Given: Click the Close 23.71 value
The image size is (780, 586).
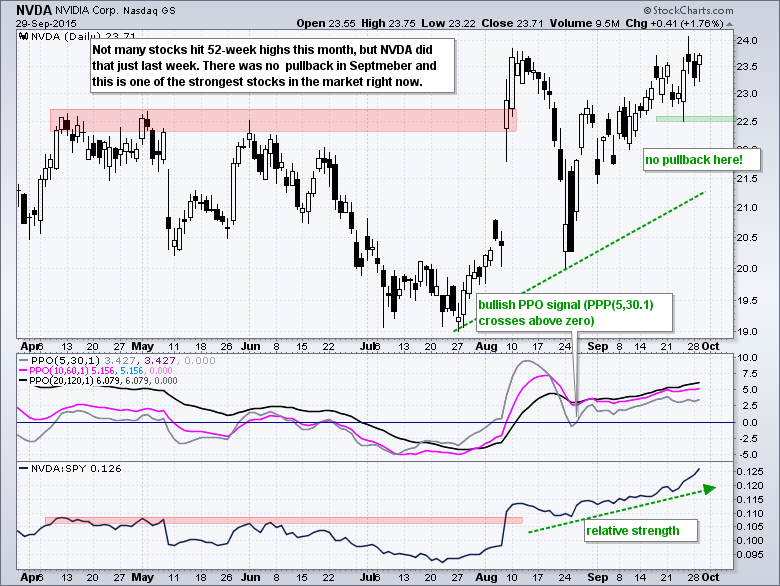Looking at the screenshot, I should 510,23.
